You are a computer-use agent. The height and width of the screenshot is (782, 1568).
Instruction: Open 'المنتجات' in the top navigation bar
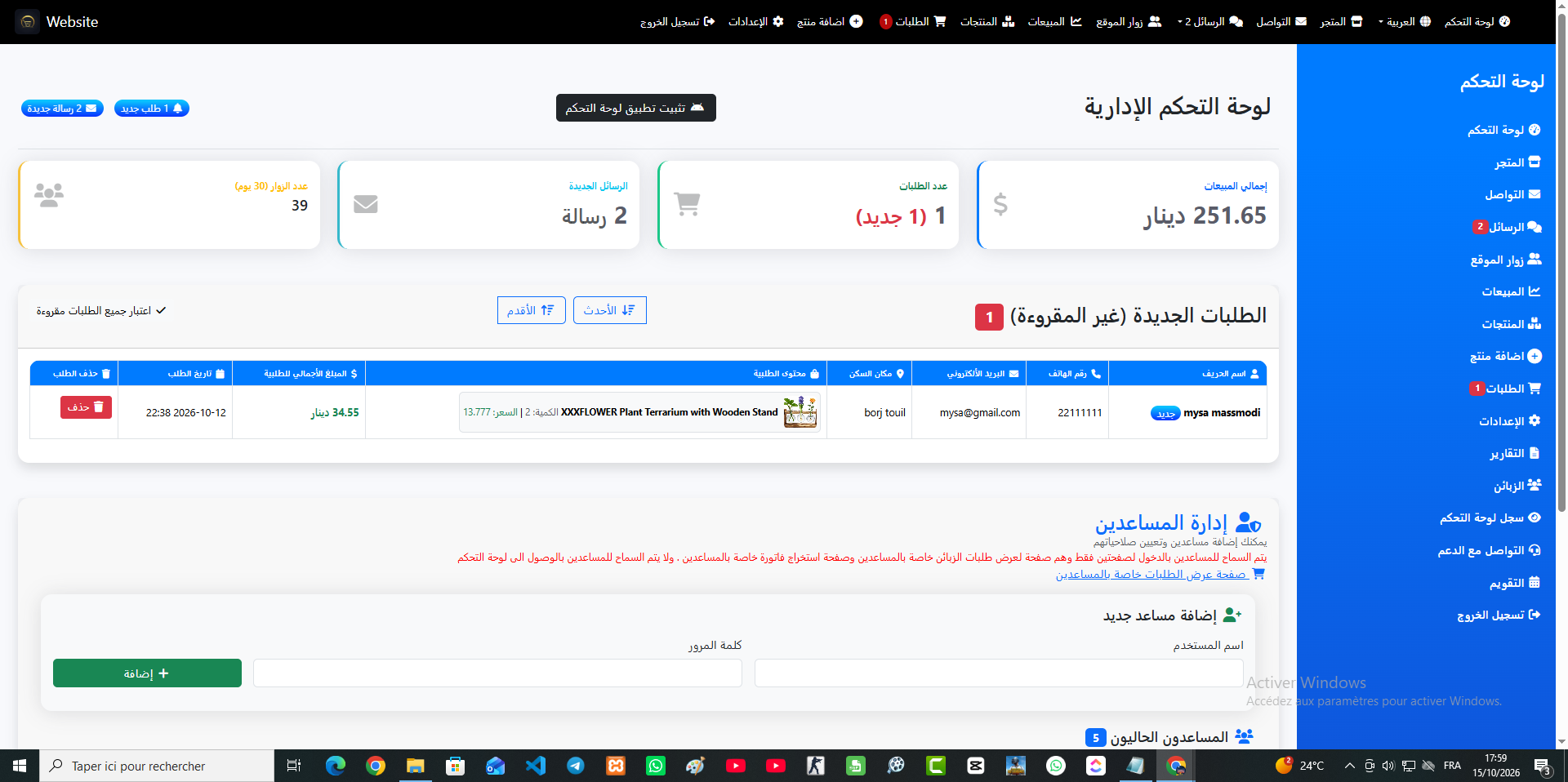pos(987,22)
